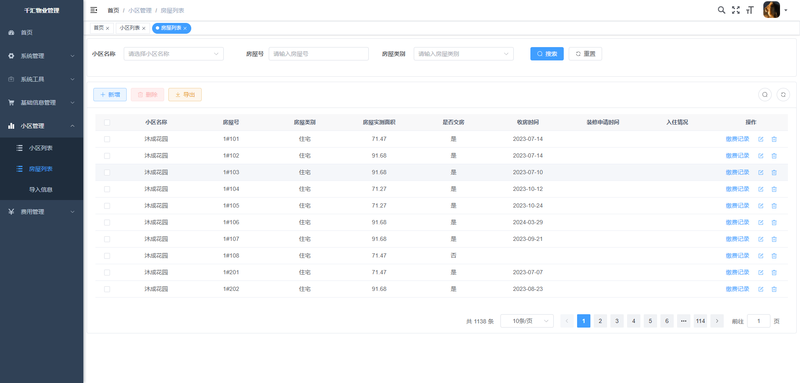Expand the 费用管理 sidebar menu

(x=41, y=212)
